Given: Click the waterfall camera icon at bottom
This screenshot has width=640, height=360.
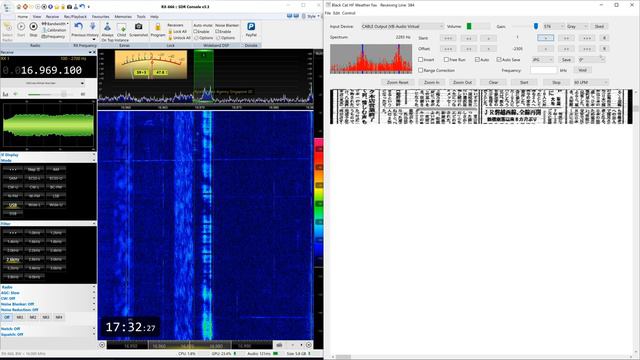Looking at the screenshot, I should click(279, 345).
